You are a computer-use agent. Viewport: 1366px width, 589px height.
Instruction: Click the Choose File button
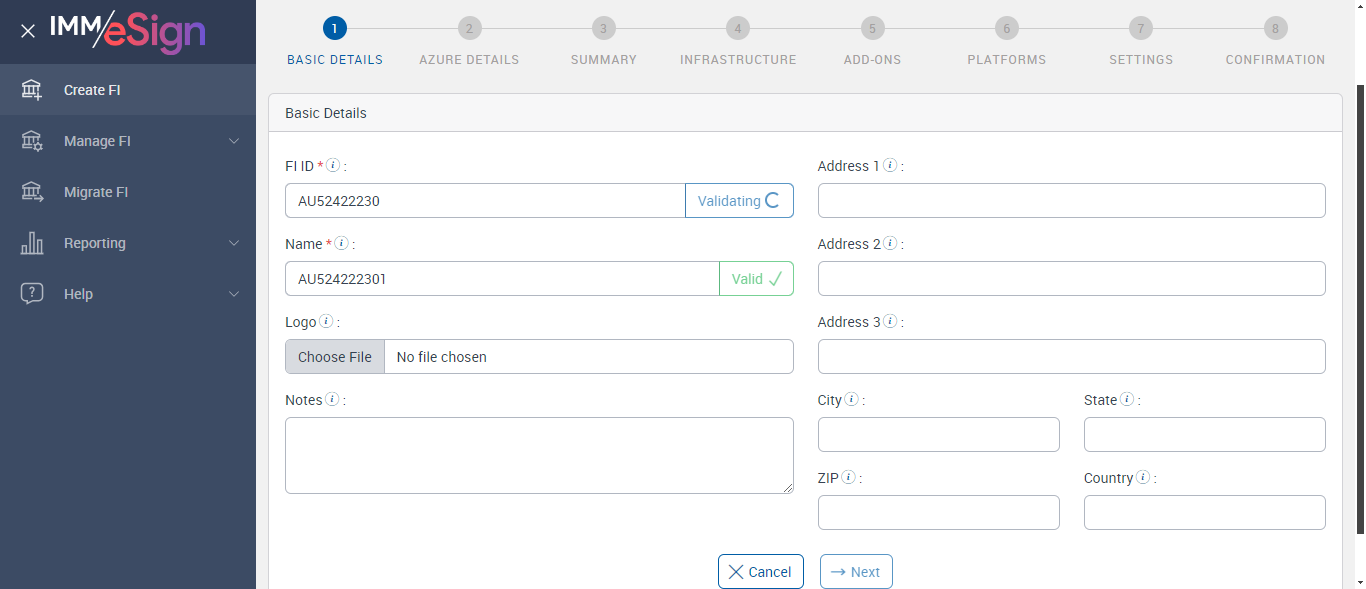[x=335, y=357]
